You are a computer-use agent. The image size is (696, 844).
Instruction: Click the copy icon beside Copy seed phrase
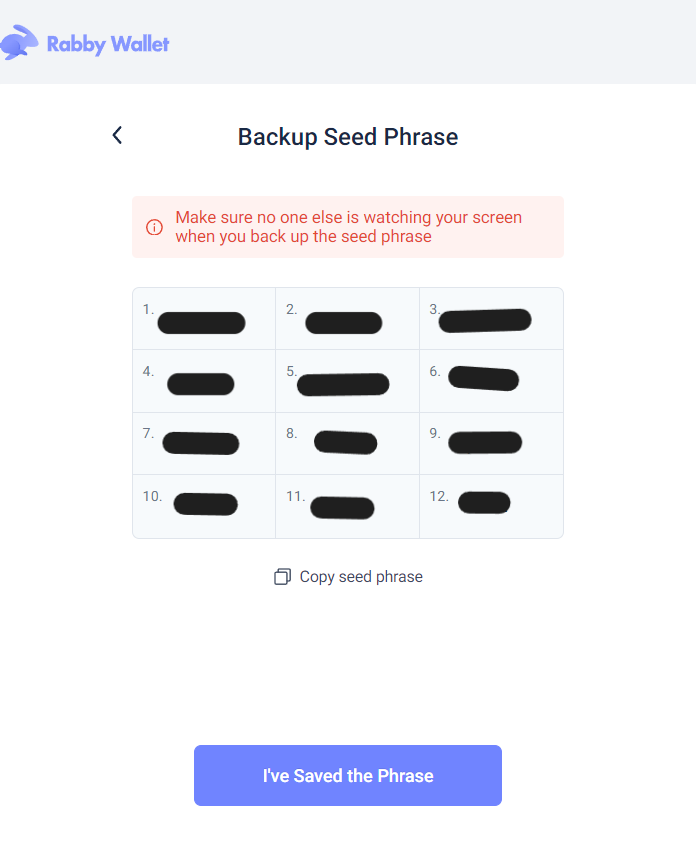282,577
